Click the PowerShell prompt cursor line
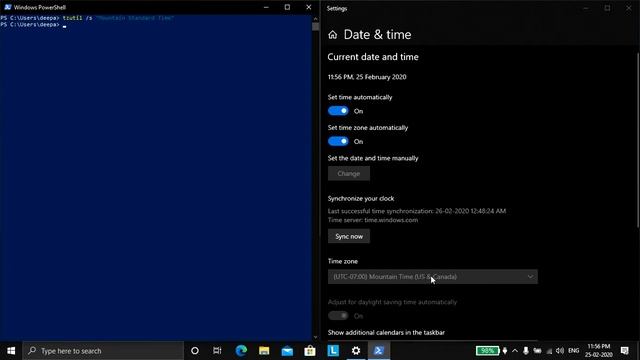This screenshot has height=360, width=640. coord(33,25)
